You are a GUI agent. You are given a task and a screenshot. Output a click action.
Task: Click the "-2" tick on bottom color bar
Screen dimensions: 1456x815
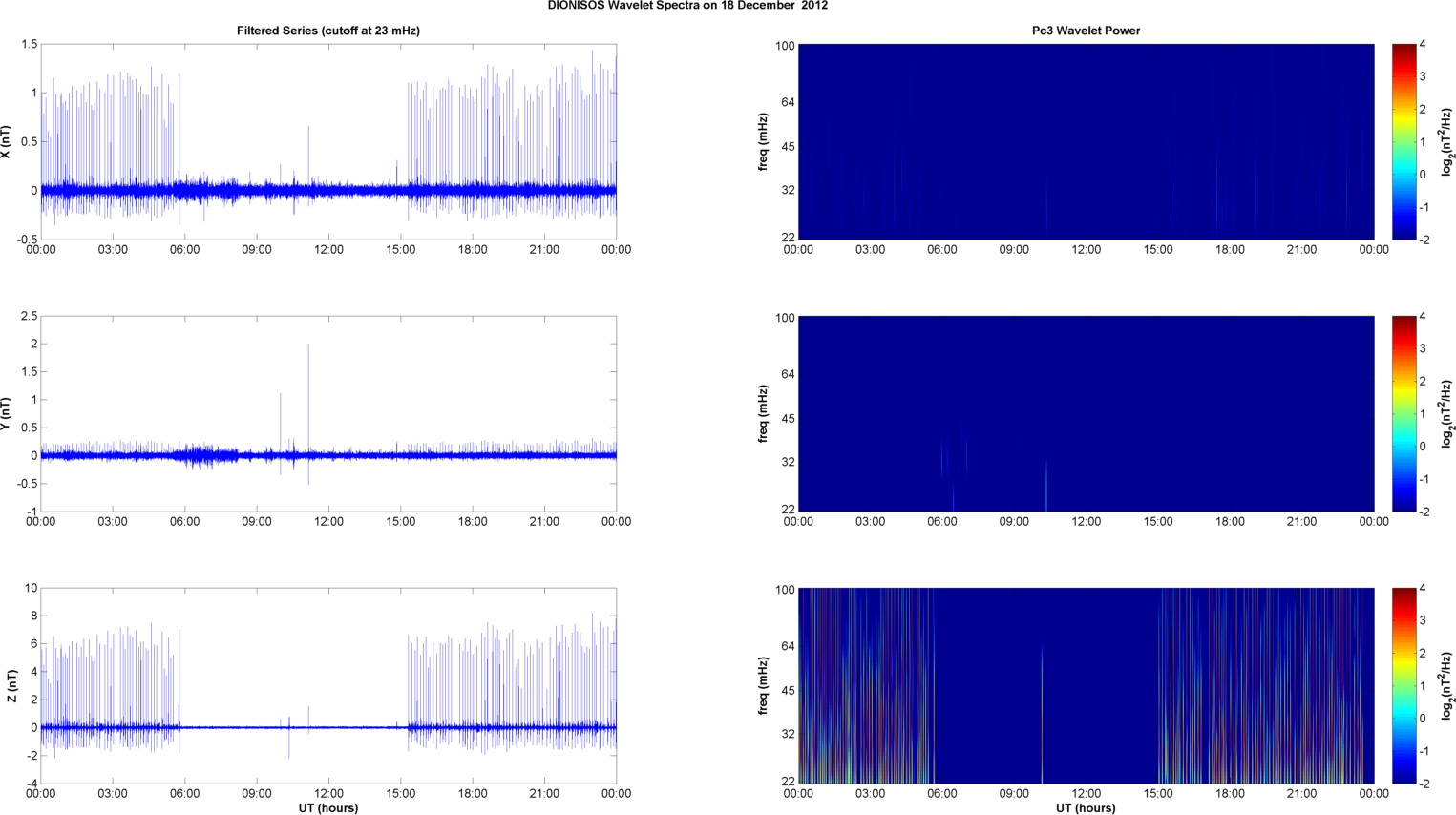[x=1424, y=784]
